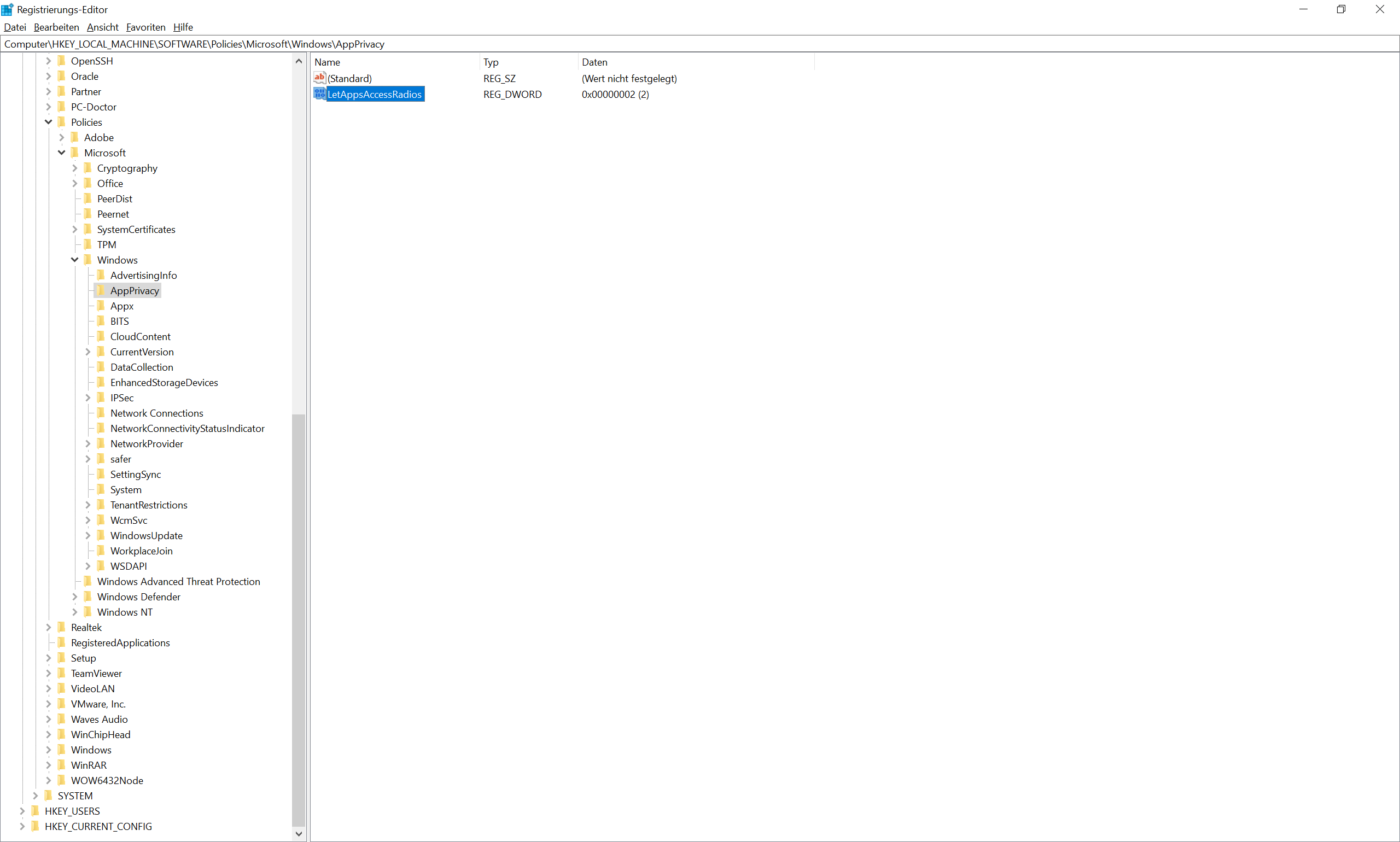1400x842 pixels.
Task: Open the Bearbeiten menu
Action: coord(56,27)
